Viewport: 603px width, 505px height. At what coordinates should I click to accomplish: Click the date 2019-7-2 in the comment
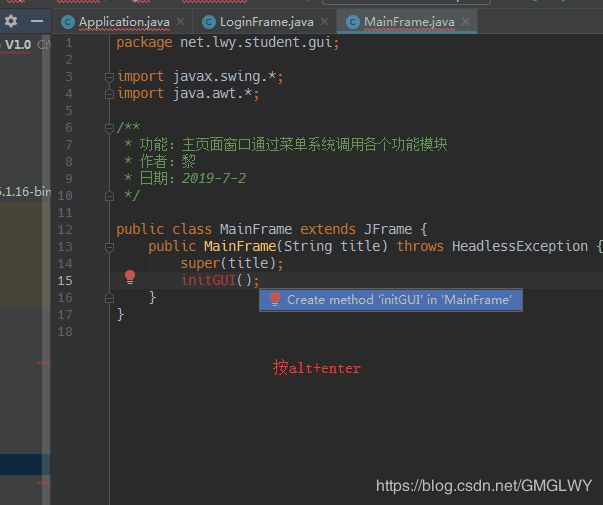(214, 178)
